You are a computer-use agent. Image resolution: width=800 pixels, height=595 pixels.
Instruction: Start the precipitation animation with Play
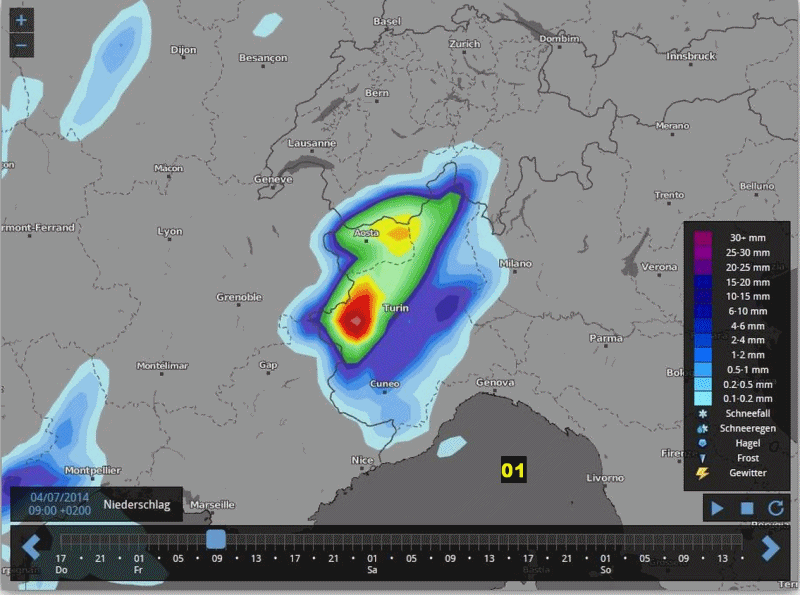[717, 508]
